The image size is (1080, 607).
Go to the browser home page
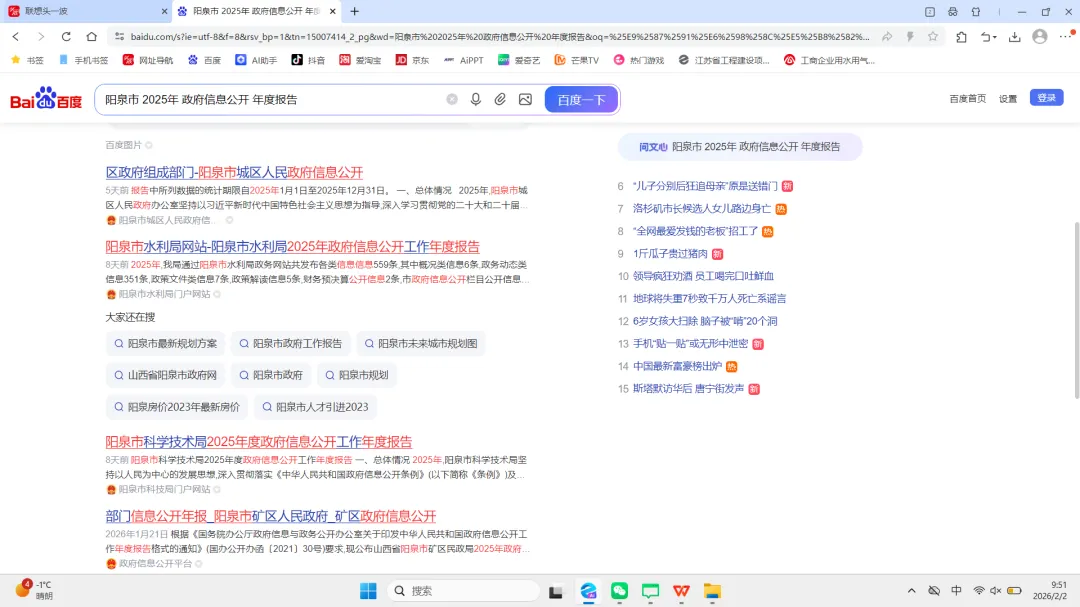(x=92, y=37)
